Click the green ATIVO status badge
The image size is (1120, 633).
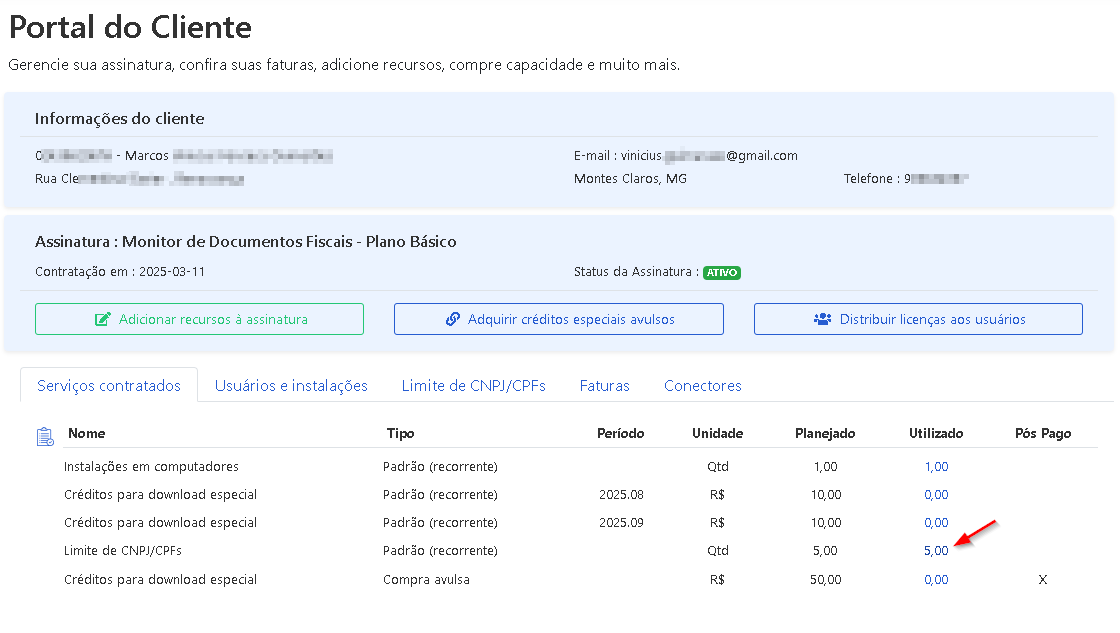point(721,273)
